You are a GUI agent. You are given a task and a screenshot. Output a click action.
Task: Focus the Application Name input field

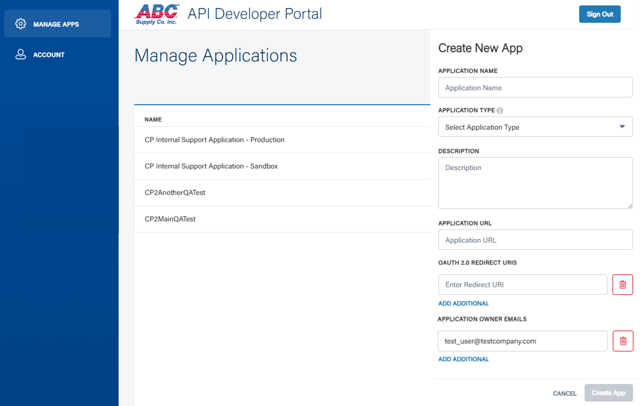tap(535, 88)
